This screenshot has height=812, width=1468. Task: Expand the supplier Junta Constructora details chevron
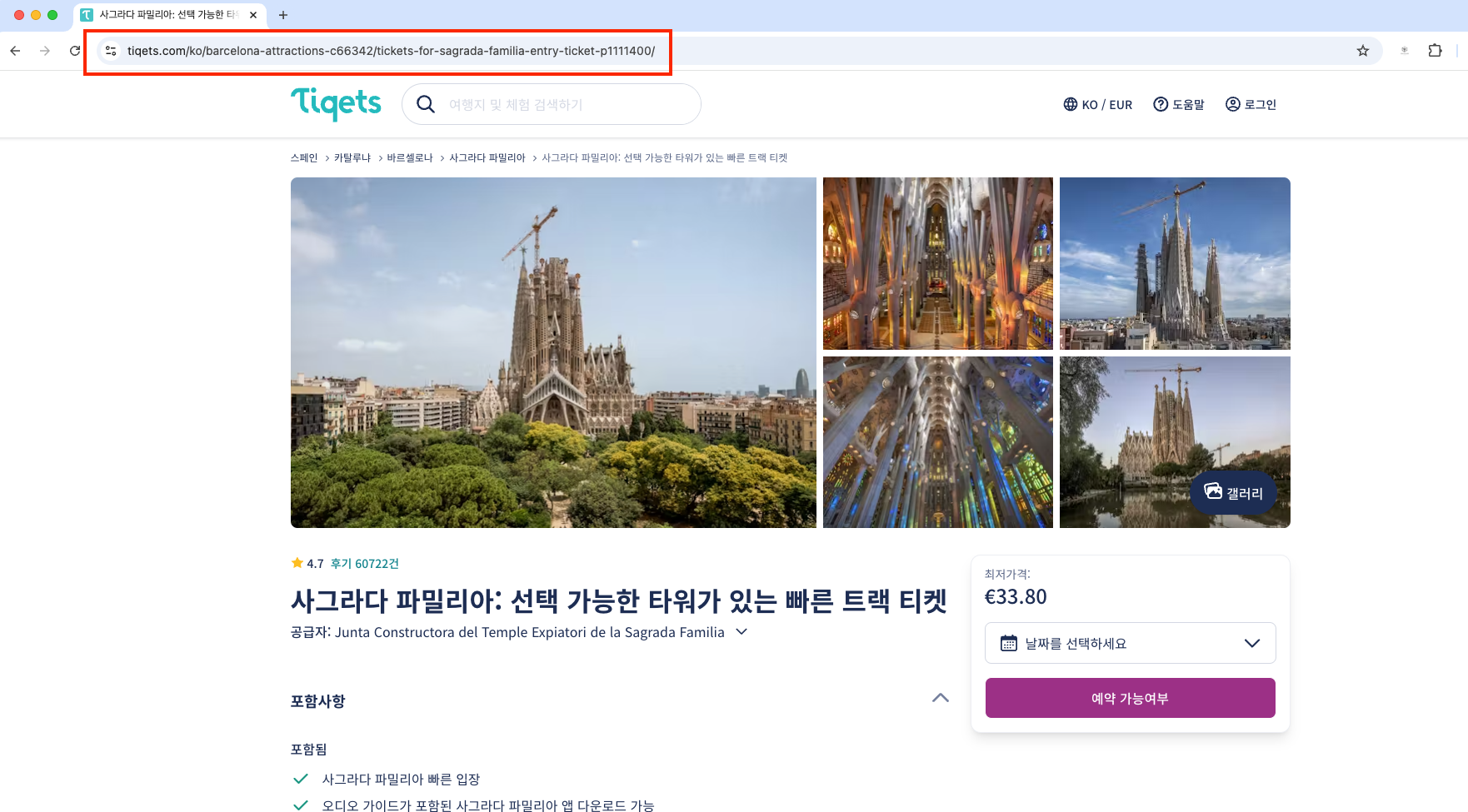click(x=741, y=632)
